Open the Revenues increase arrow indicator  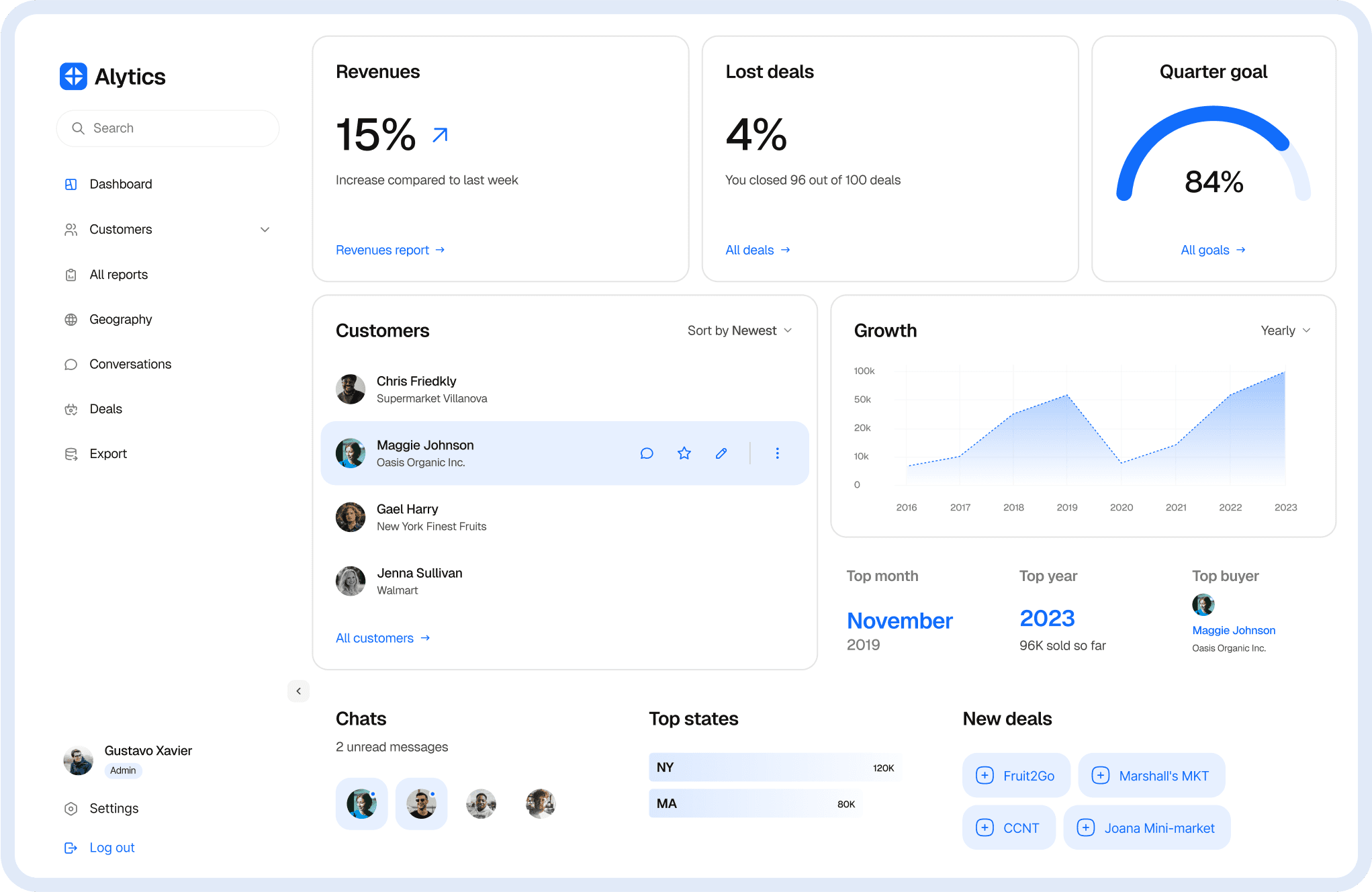click(439, 134)
